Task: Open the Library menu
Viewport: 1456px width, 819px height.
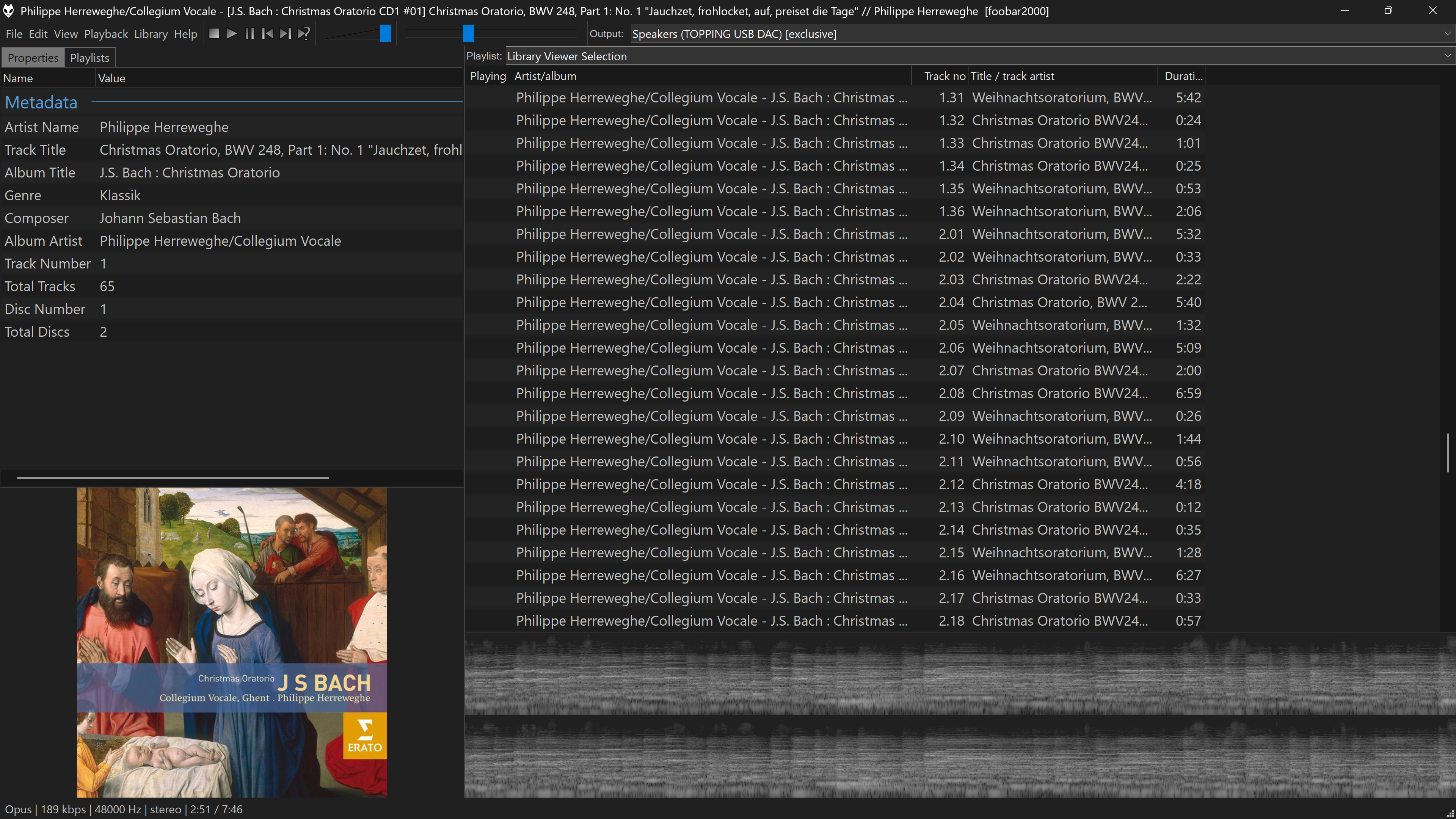Action: pos(151,34)
